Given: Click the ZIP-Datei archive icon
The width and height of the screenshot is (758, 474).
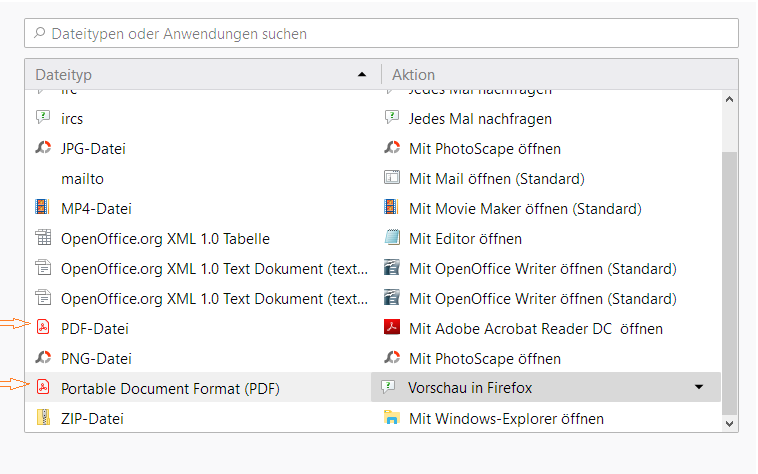Looking at the screenshot, I should (x=43, y=418).
